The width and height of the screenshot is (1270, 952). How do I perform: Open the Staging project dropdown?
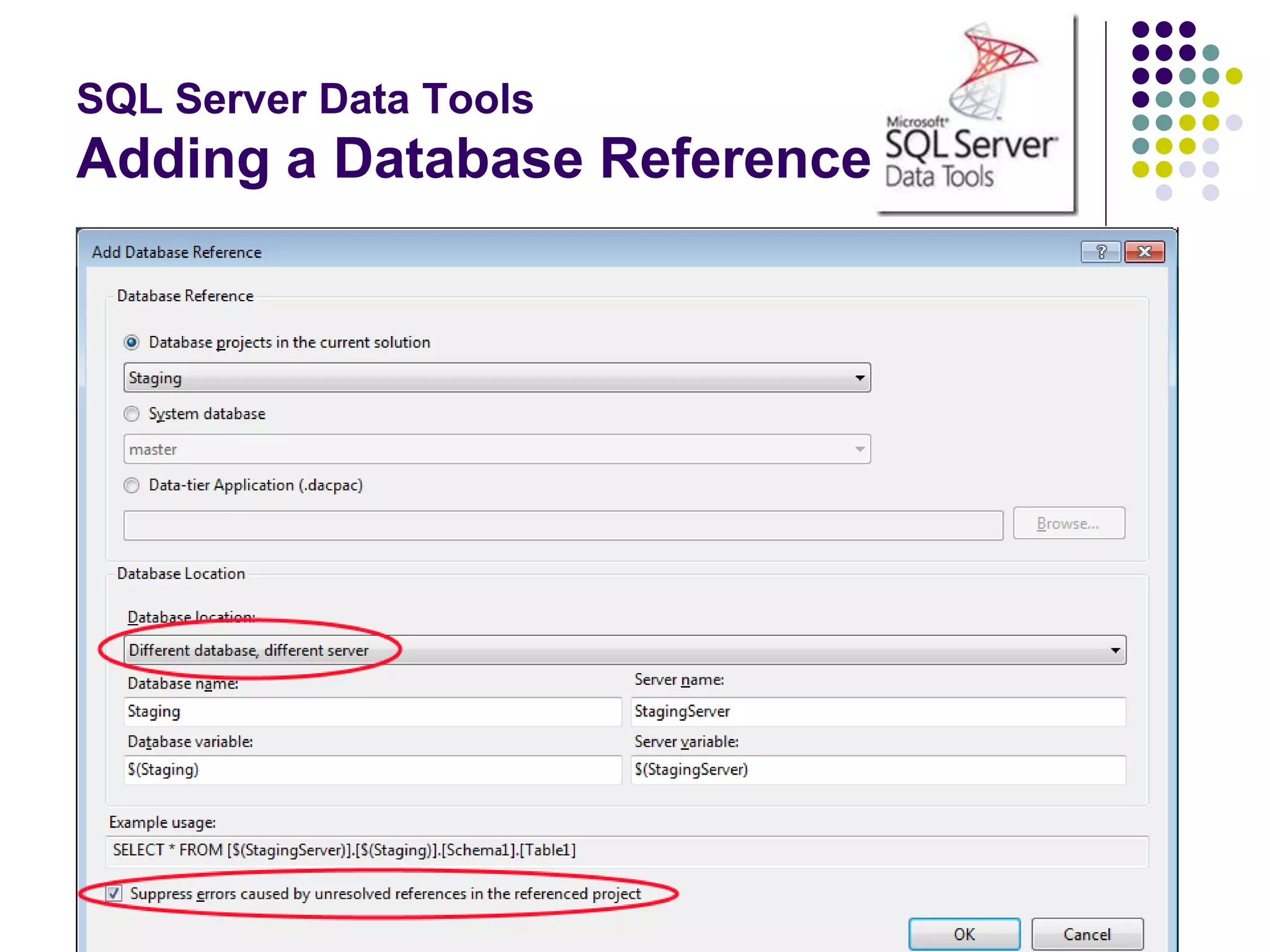(497, 377)
